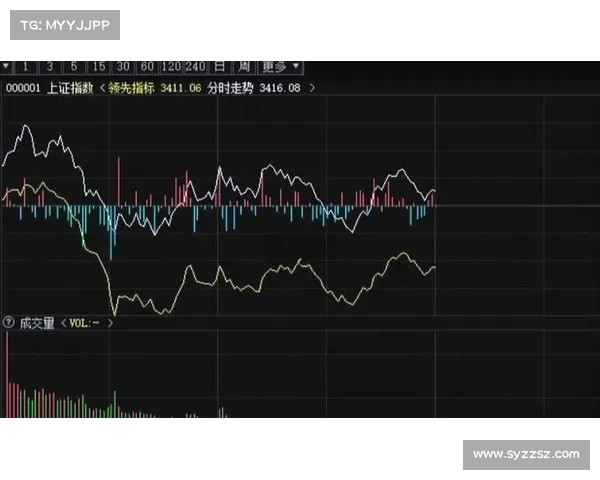Click the VOL:- indicator value
Screen dimensions: 600x480
tap(85, 323)
